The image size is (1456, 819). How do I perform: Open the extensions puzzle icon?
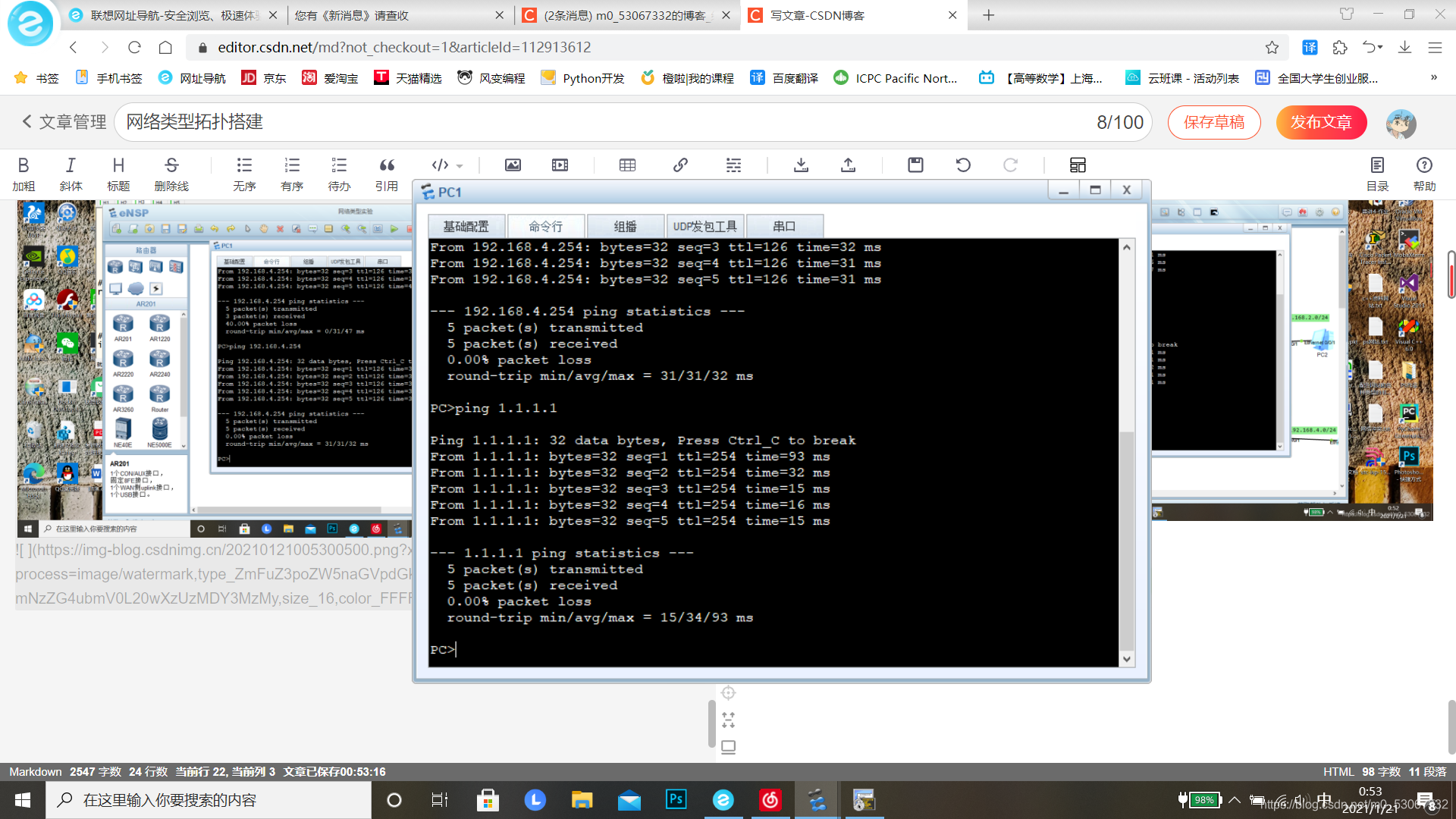(1340, 47)
